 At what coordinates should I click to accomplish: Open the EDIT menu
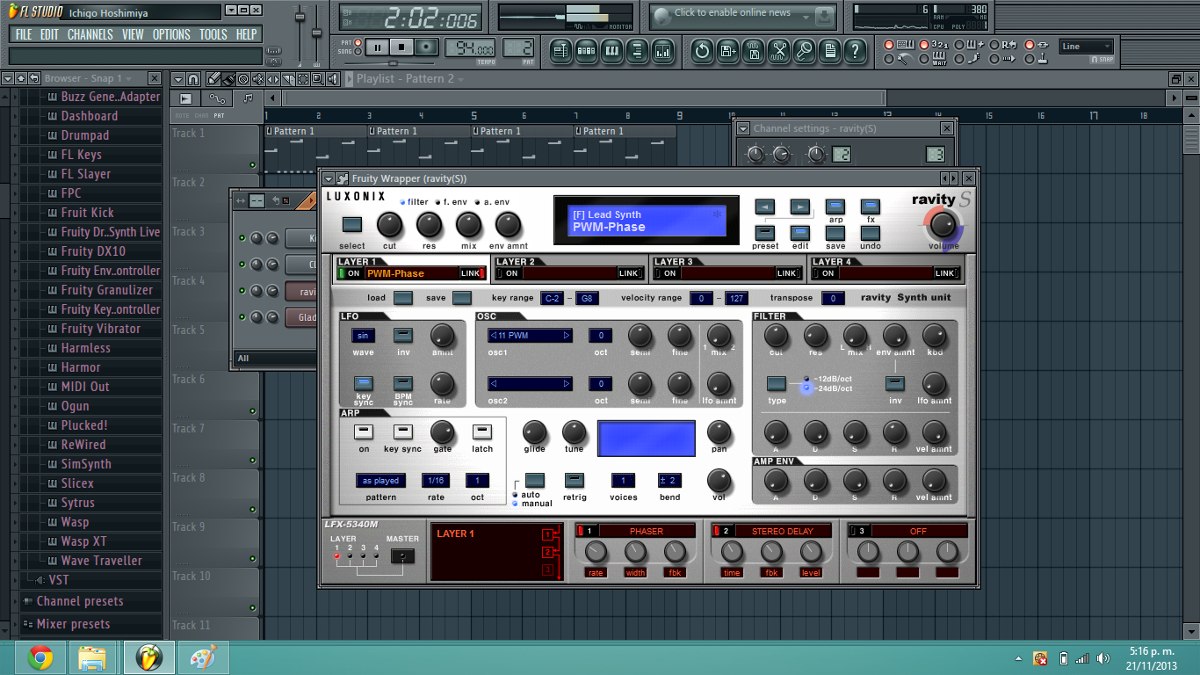click(49, 34)
